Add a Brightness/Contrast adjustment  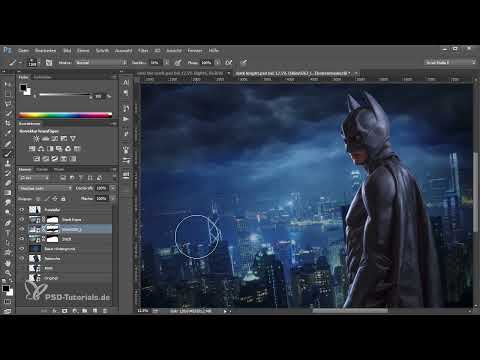[36, 138]
